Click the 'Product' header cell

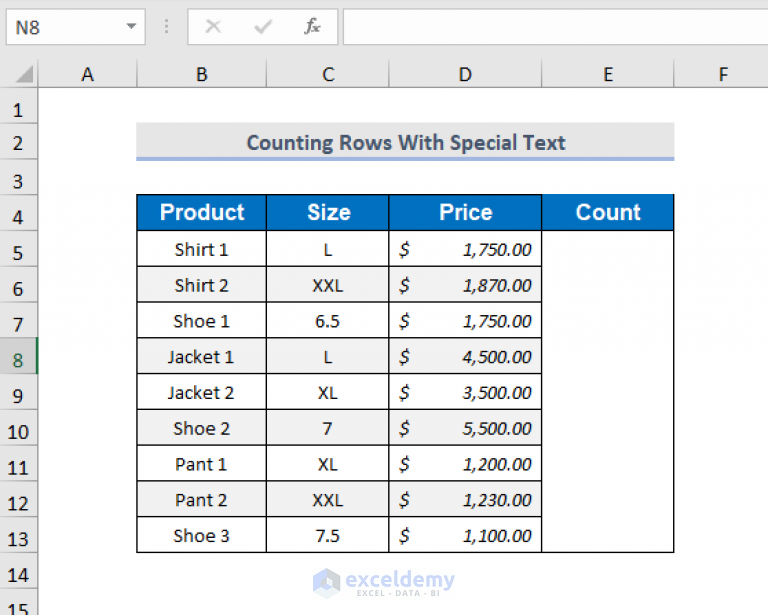pyautogui.click(x=201, y=213)
